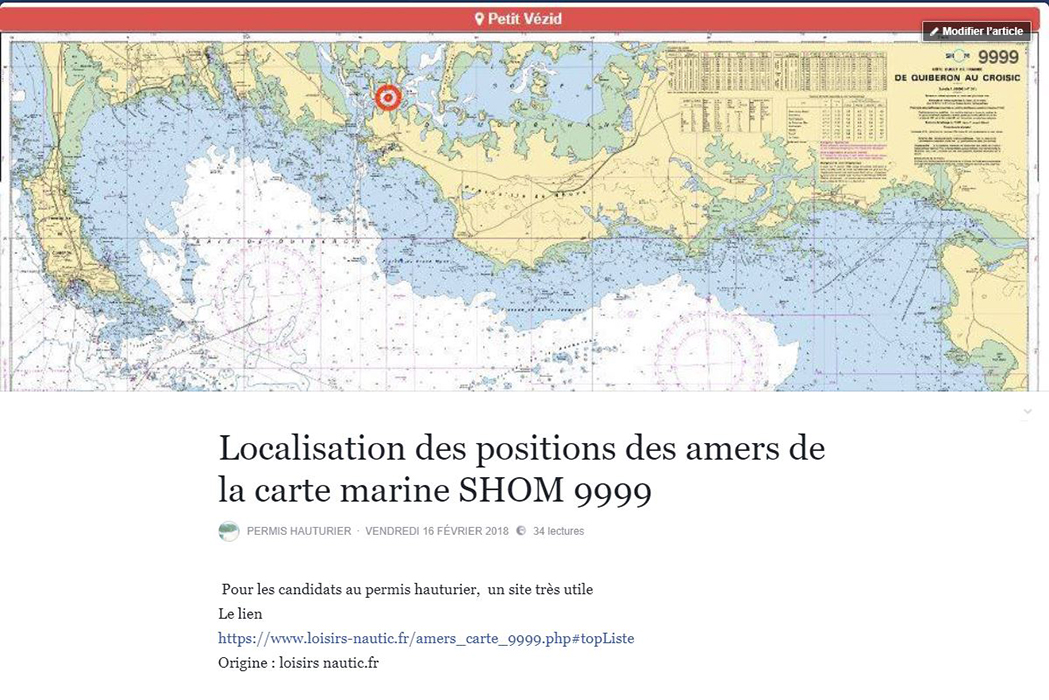Image resolution: width=1049 pixels, height=700 pixels.
Task: Click the line "Pour les candidats au permis hauturier"
Action: pos(407,590)
